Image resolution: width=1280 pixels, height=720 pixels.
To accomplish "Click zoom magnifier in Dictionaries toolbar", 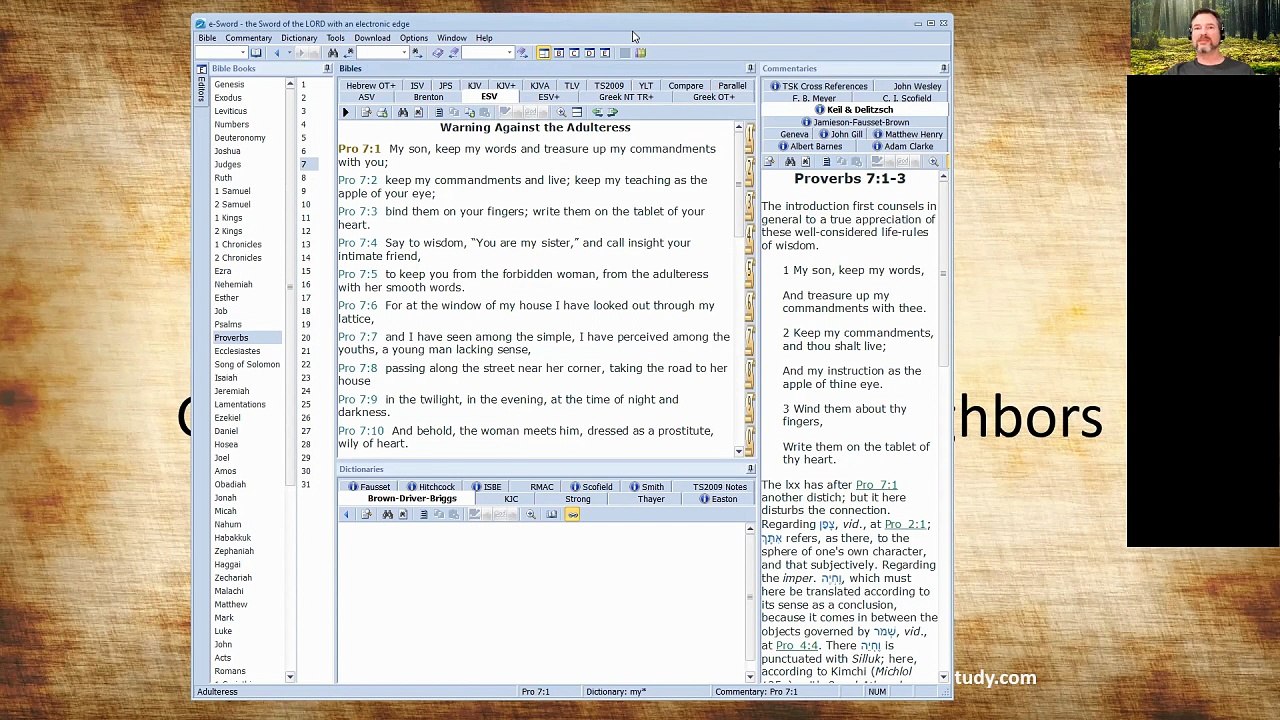I will click(x=531, y=514).
